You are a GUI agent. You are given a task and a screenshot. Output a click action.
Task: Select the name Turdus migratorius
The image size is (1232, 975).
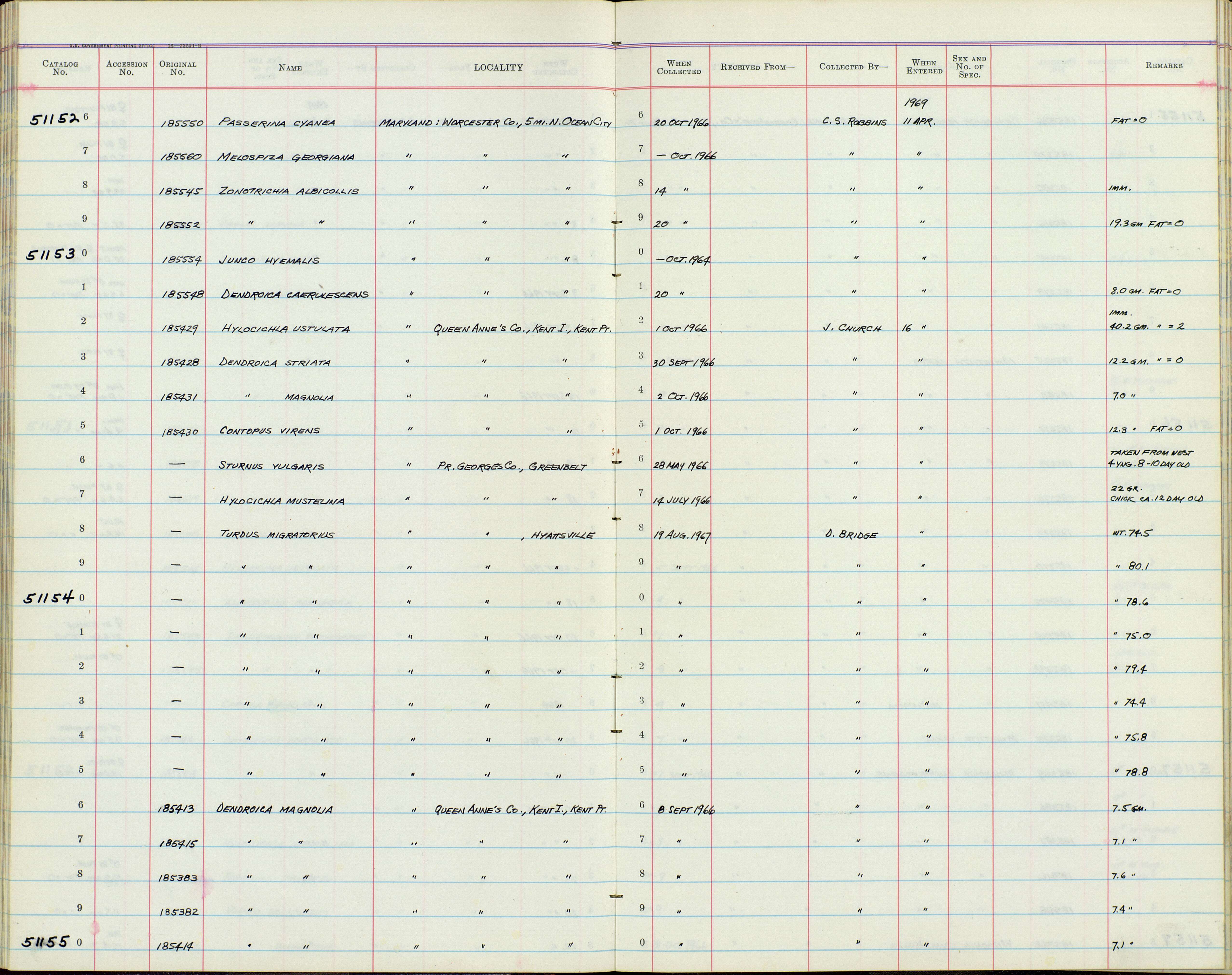click(277, 535)
